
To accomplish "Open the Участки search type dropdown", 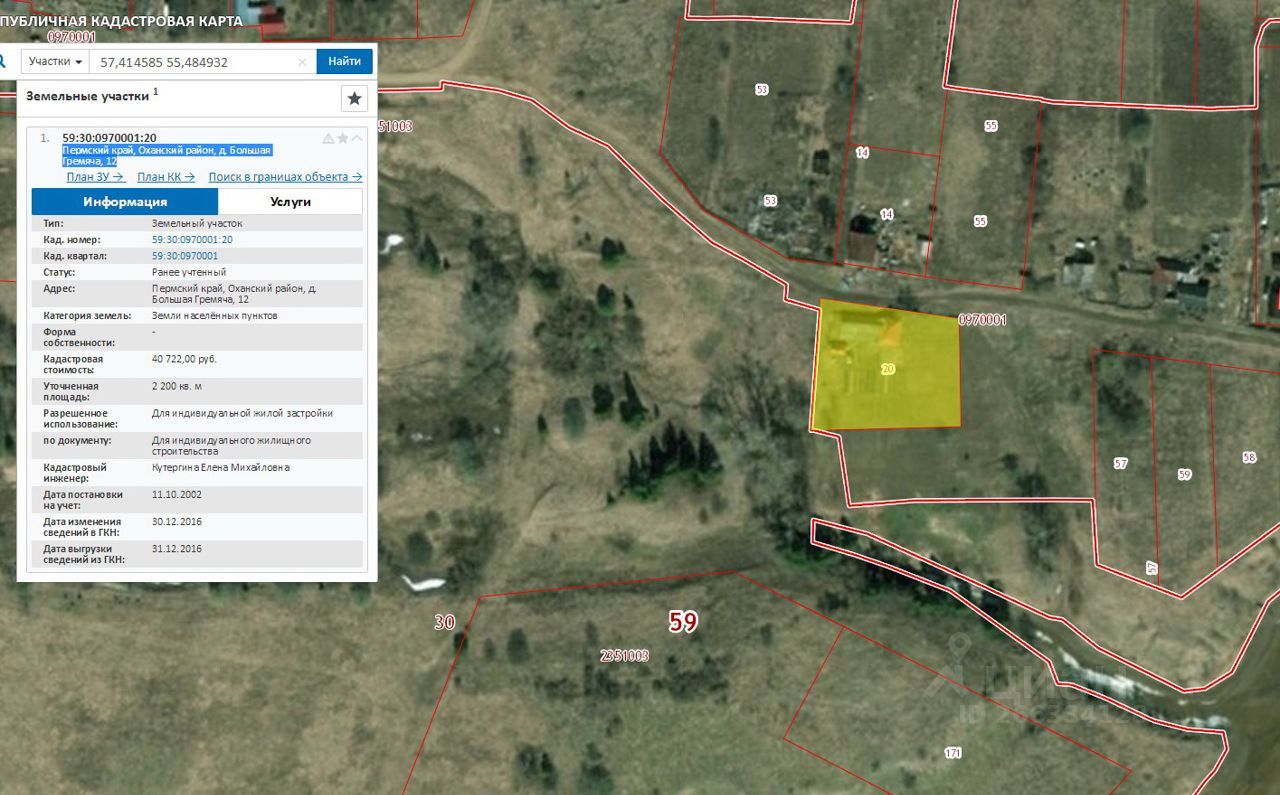I will 55,62.
